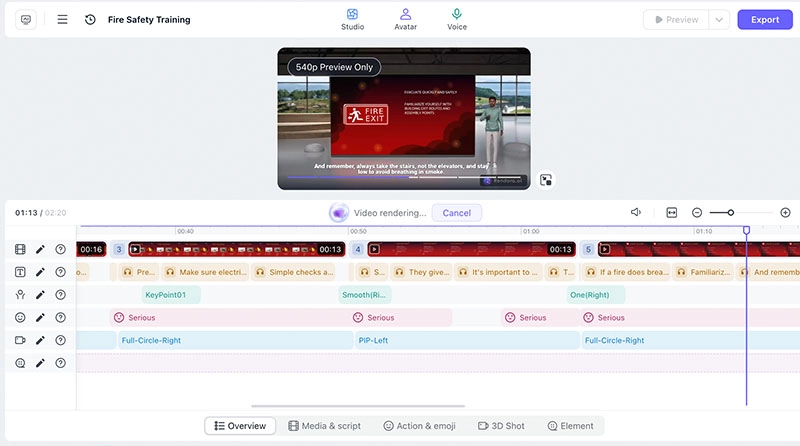The width and height of the screenshot is (800, 446).
Task: Select scene 3 video clip
Action: click(x=237, y=249)
